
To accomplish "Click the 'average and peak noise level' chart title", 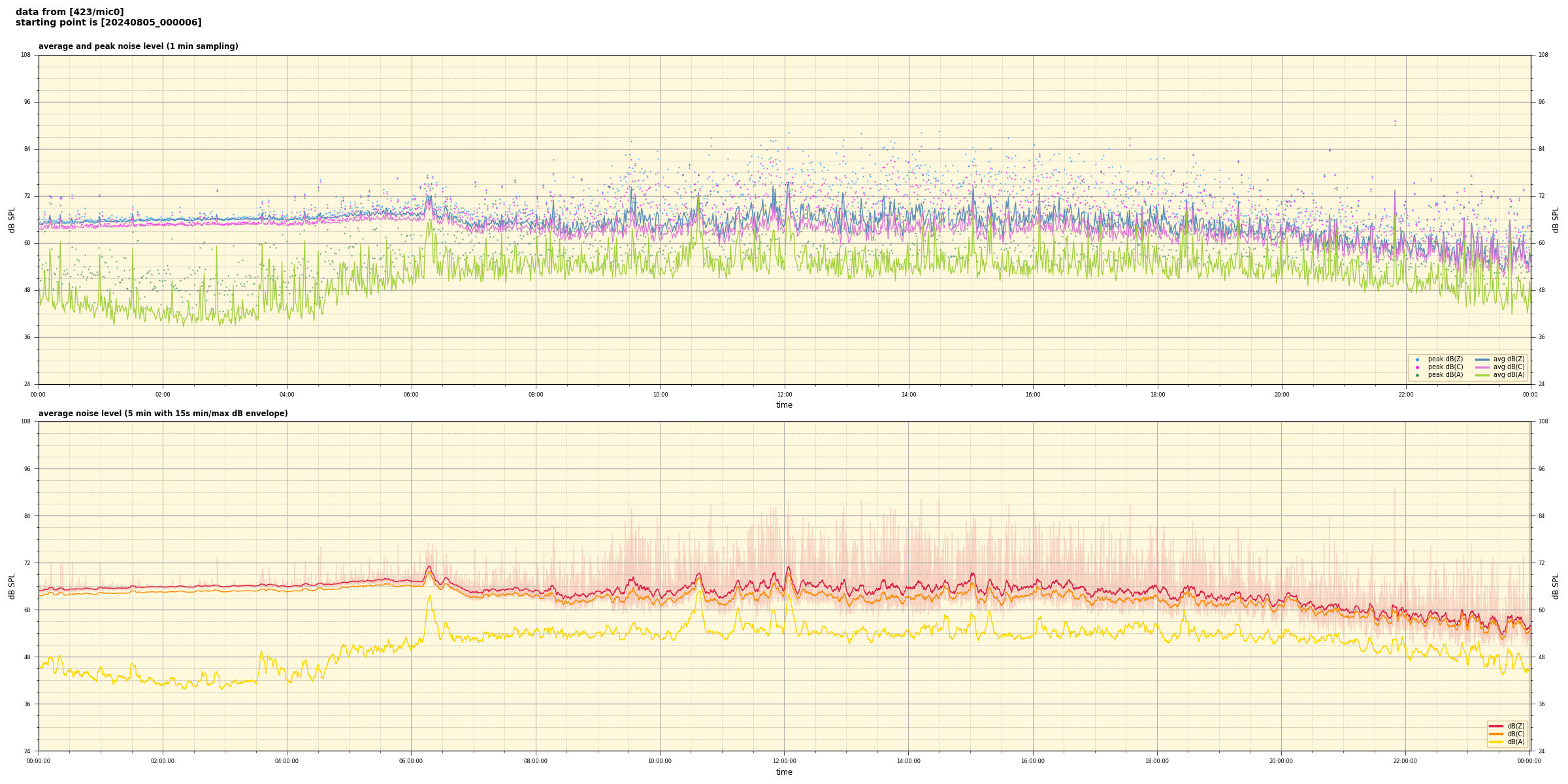I will [138, 46].
